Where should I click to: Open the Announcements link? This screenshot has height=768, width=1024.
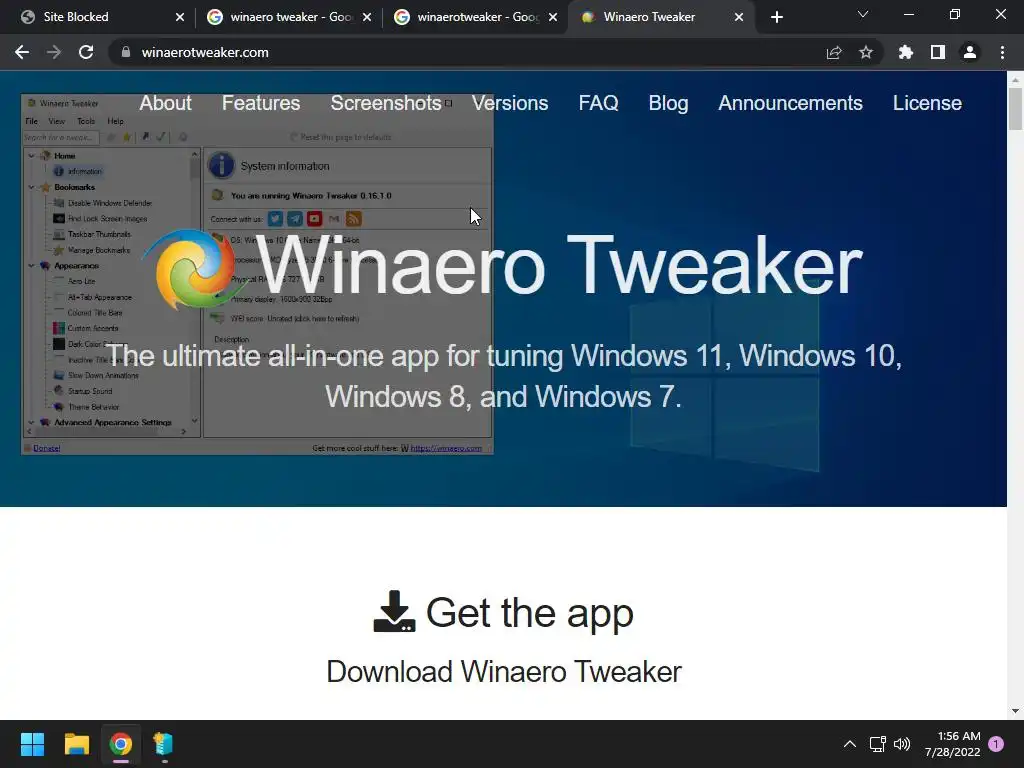click(x=790, y=103)
